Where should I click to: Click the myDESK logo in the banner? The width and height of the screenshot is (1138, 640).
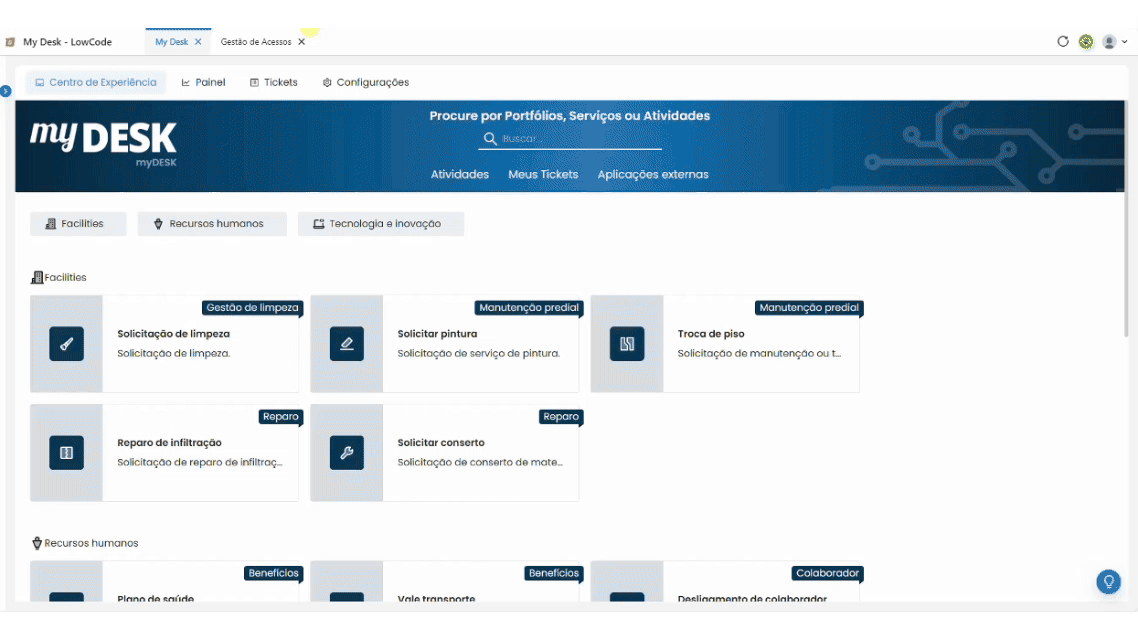click(x=103, y=144)
